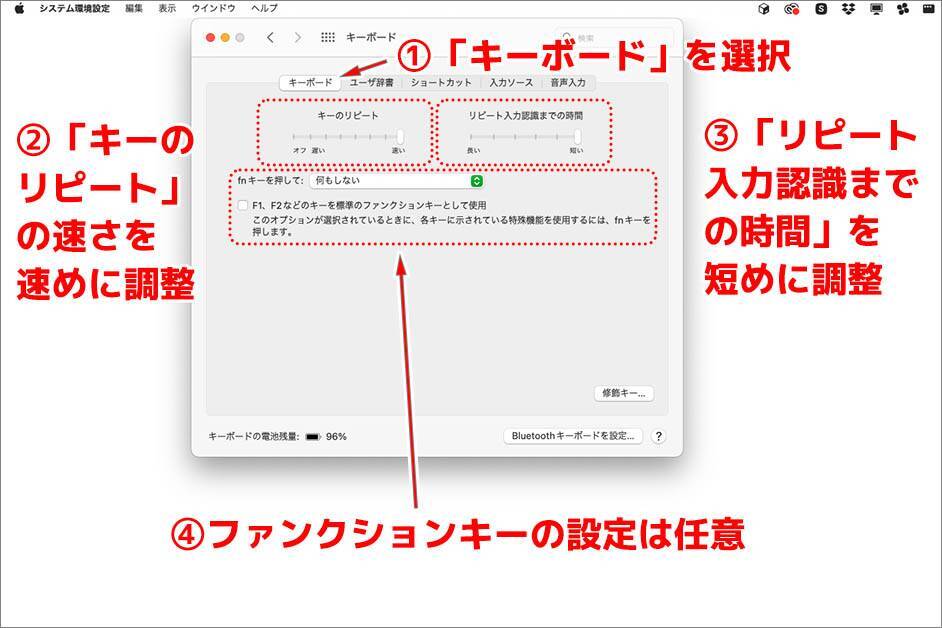Click the S app icon in the menu bar
The image size is (942, 628).
click(x=821, y=8)
